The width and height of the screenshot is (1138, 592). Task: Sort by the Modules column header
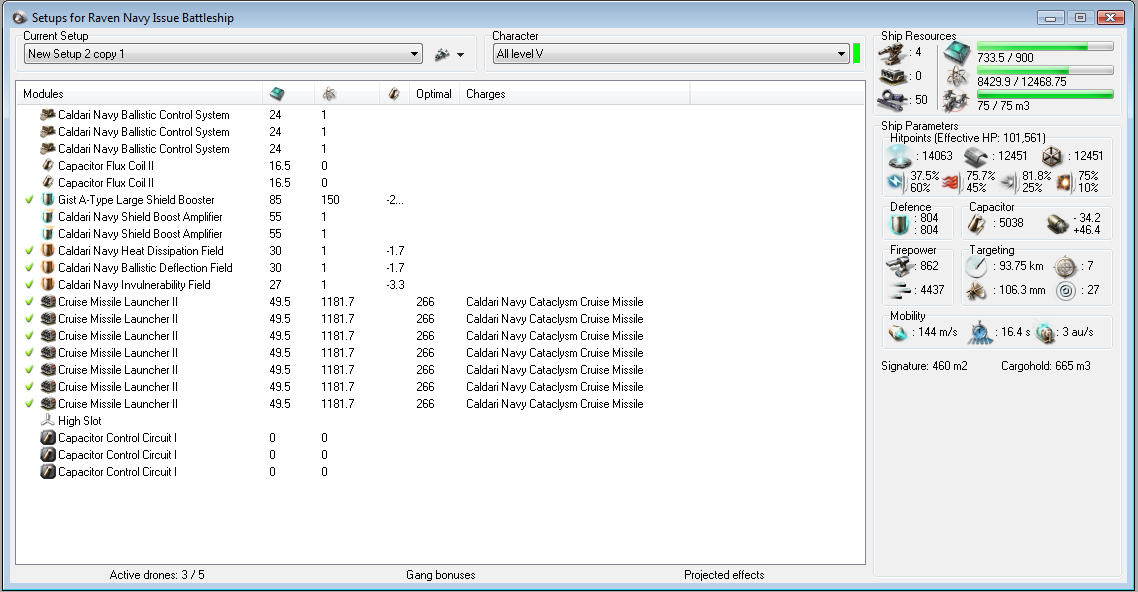click(x=43, y=94)
